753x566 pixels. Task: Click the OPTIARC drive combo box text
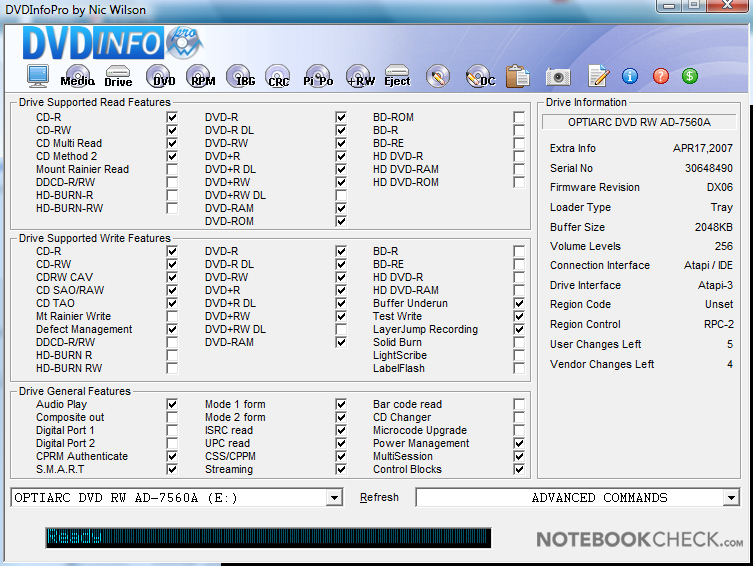point(126,498)
